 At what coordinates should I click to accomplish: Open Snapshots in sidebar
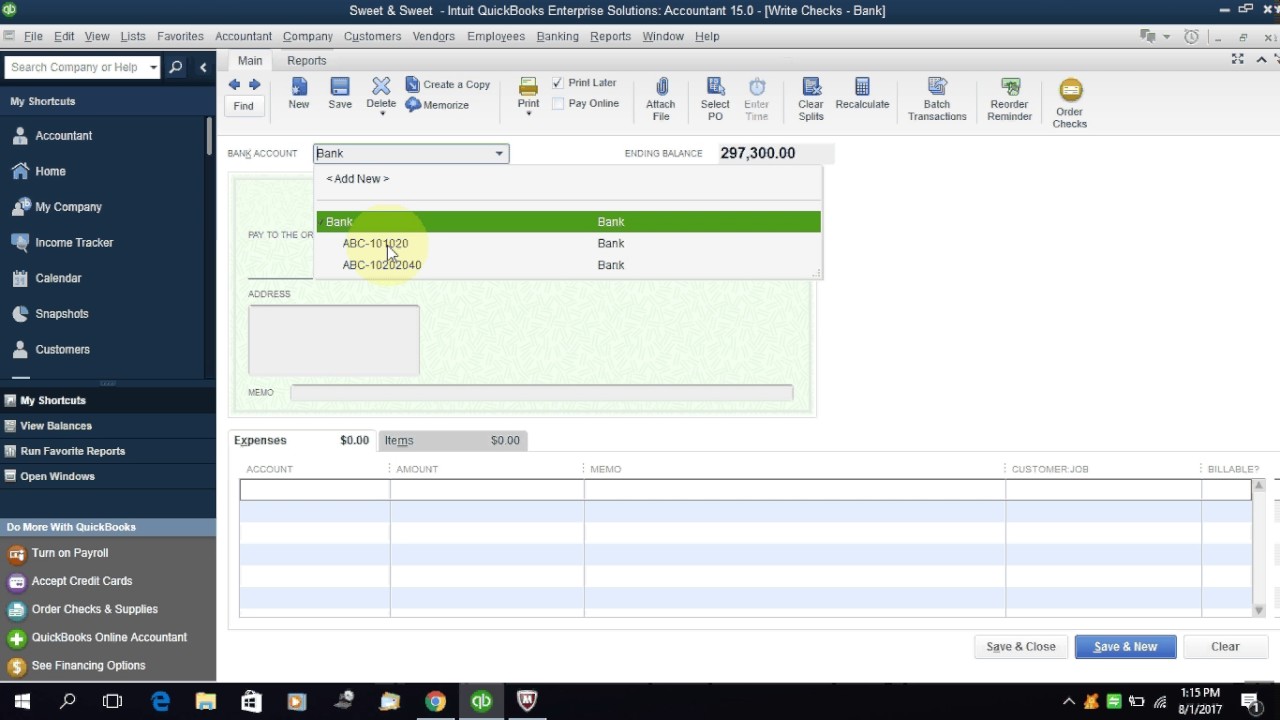pyautogui.click(x=62, y=314)
